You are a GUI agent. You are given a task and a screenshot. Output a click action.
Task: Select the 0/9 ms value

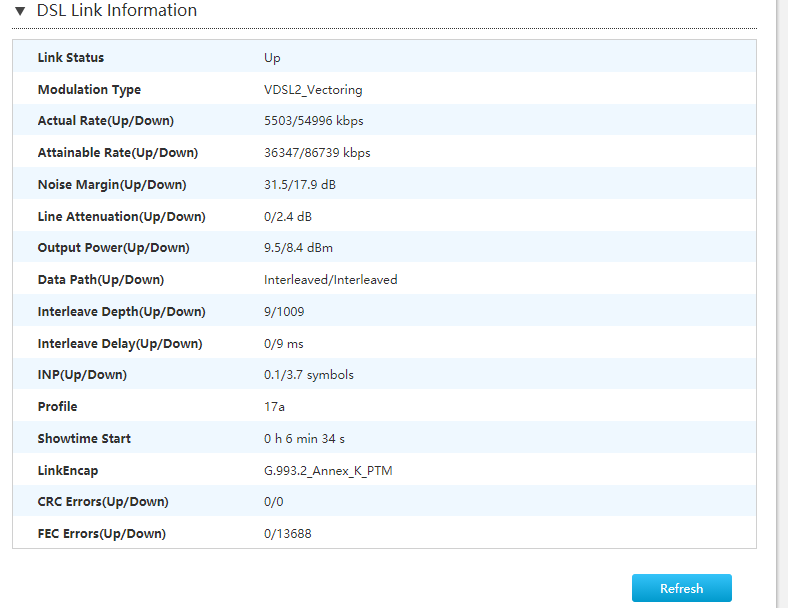pos(284,344)
